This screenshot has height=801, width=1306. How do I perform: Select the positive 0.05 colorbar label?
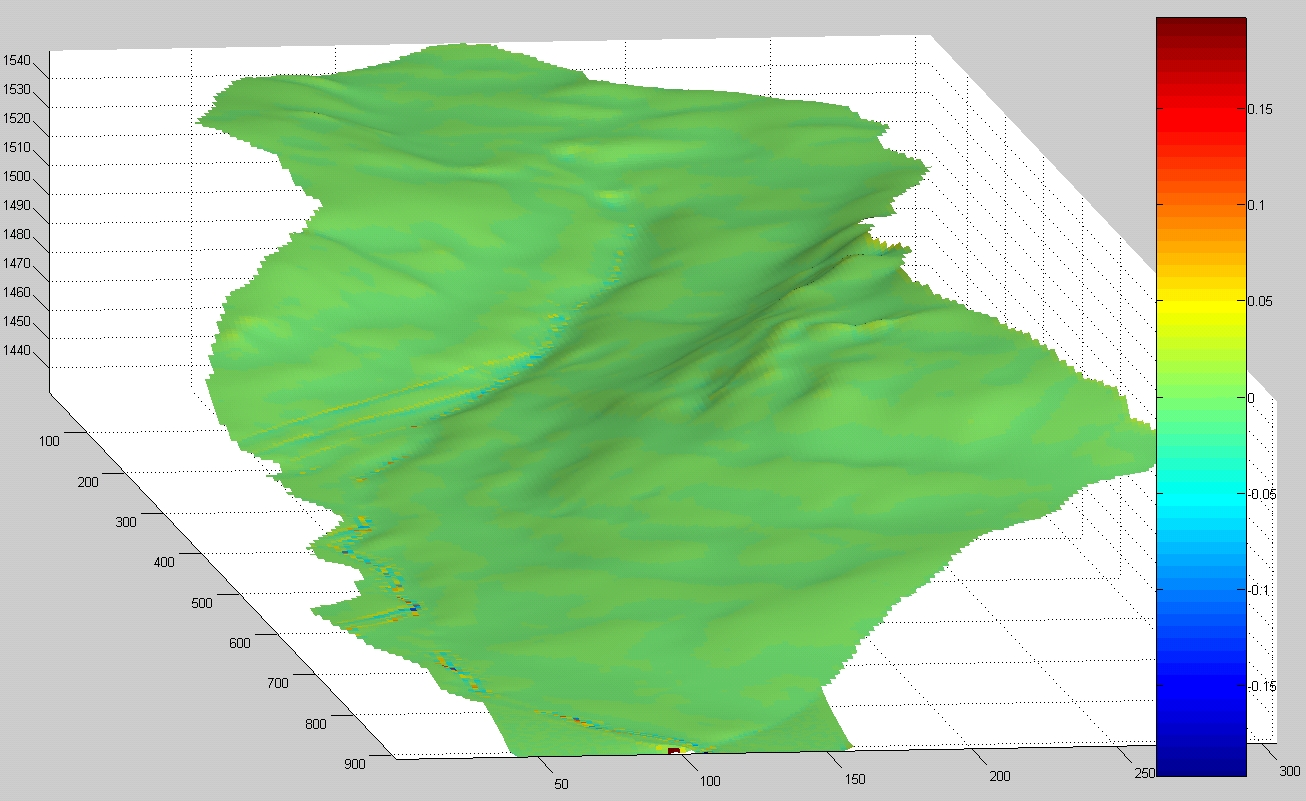coord(1261,301)
